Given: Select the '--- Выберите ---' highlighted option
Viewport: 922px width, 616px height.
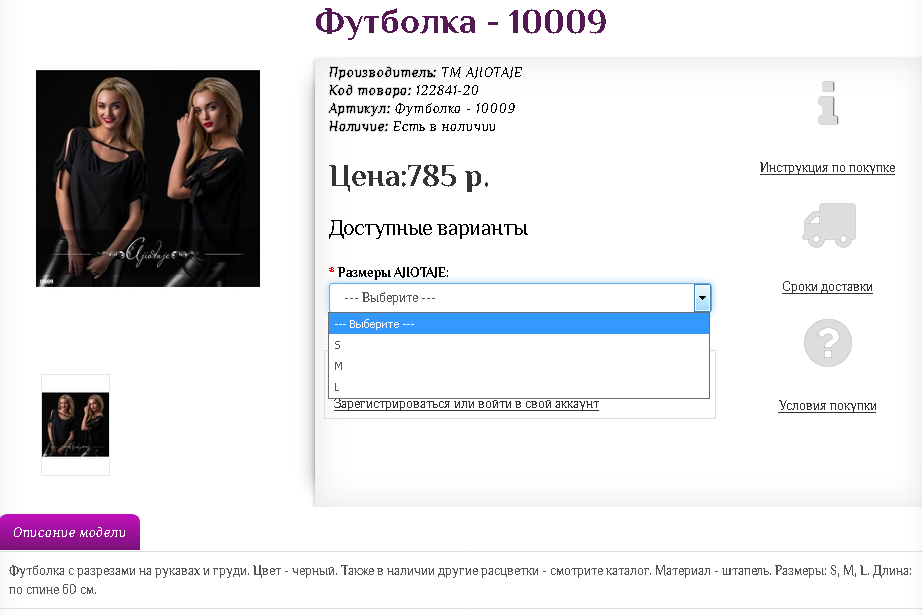Looking at the screenshot, I should pos(519,324).
